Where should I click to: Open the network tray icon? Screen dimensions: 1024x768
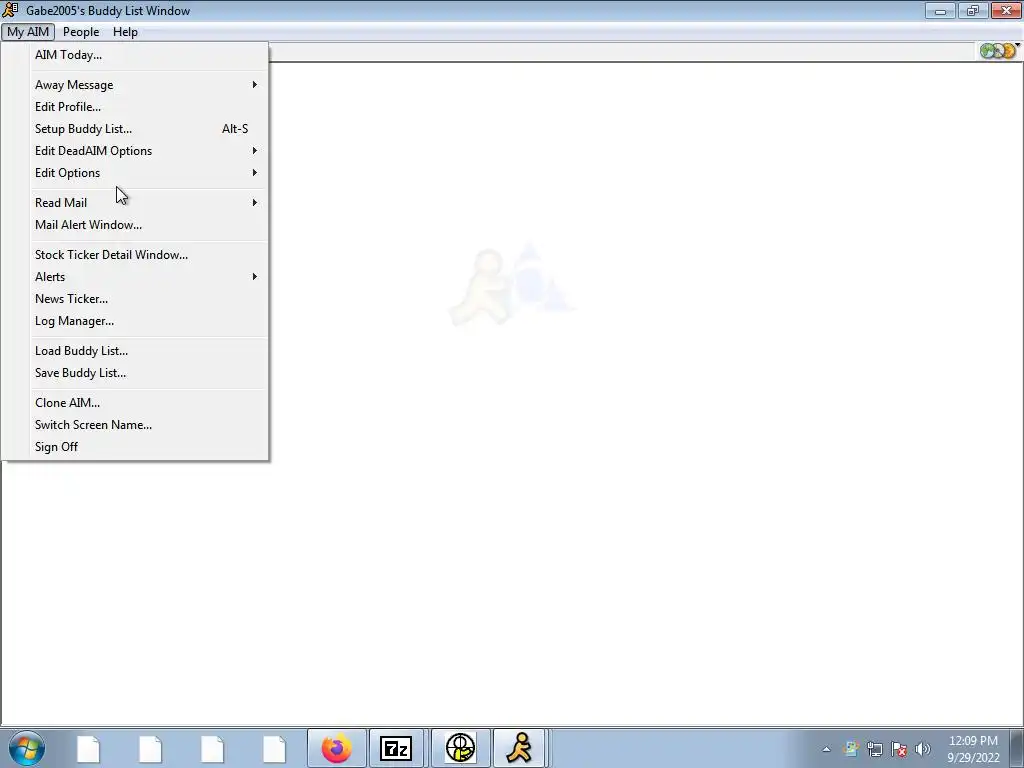coord(875,749)
